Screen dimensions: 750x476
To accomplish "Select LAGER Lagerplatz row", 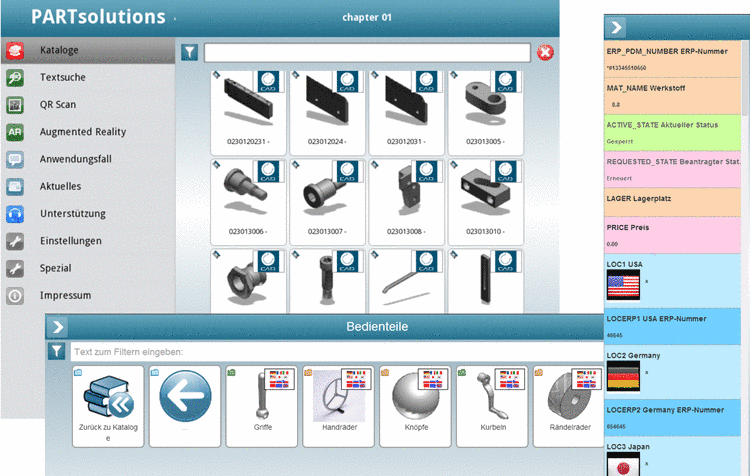I will click(x=673, y=202).
